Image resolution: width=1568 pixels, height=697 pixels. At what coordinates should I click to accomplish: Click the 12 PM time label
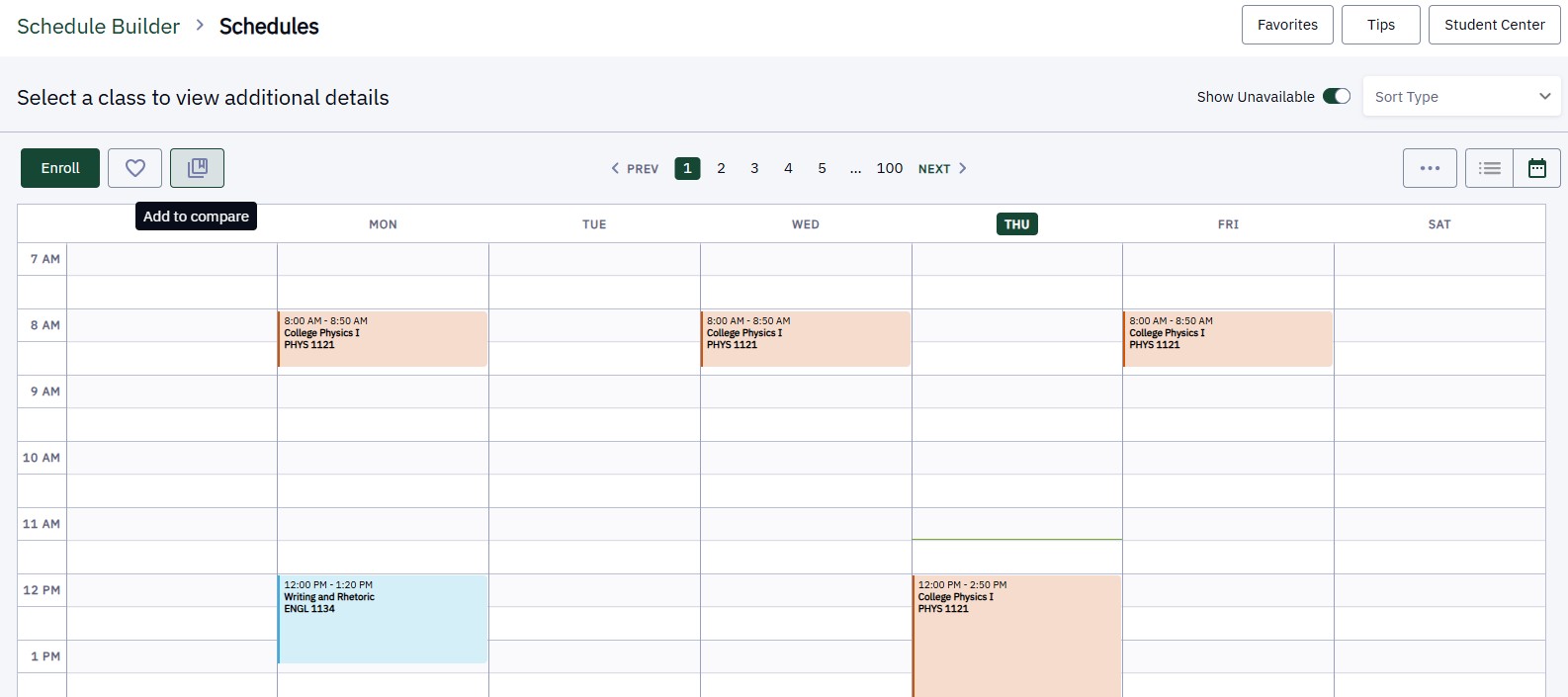(x=42, y=590)
